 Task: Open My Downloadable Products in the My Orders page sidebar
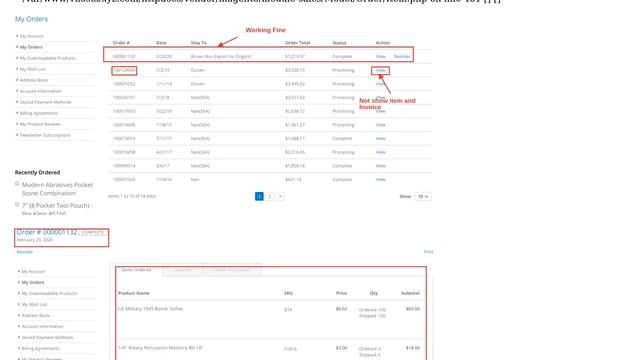[x=48, y=58]
